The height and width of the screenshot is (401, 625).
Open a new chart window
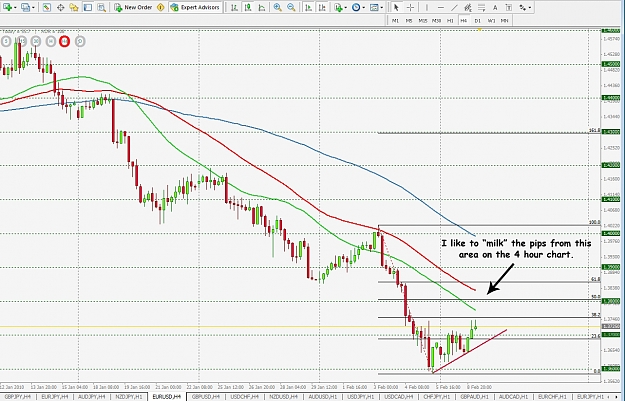tap(7, 7)
